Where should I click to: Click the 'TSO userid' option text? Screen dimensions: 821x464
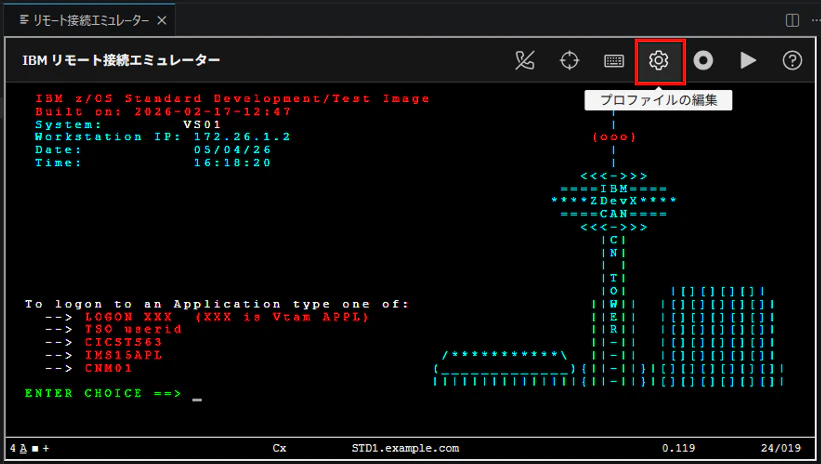tap(134, 329)
